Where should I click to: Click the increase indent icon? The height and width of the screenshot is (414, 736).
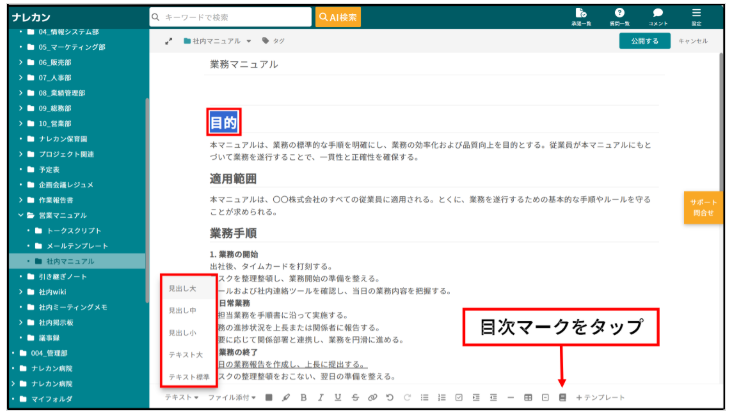476,398
